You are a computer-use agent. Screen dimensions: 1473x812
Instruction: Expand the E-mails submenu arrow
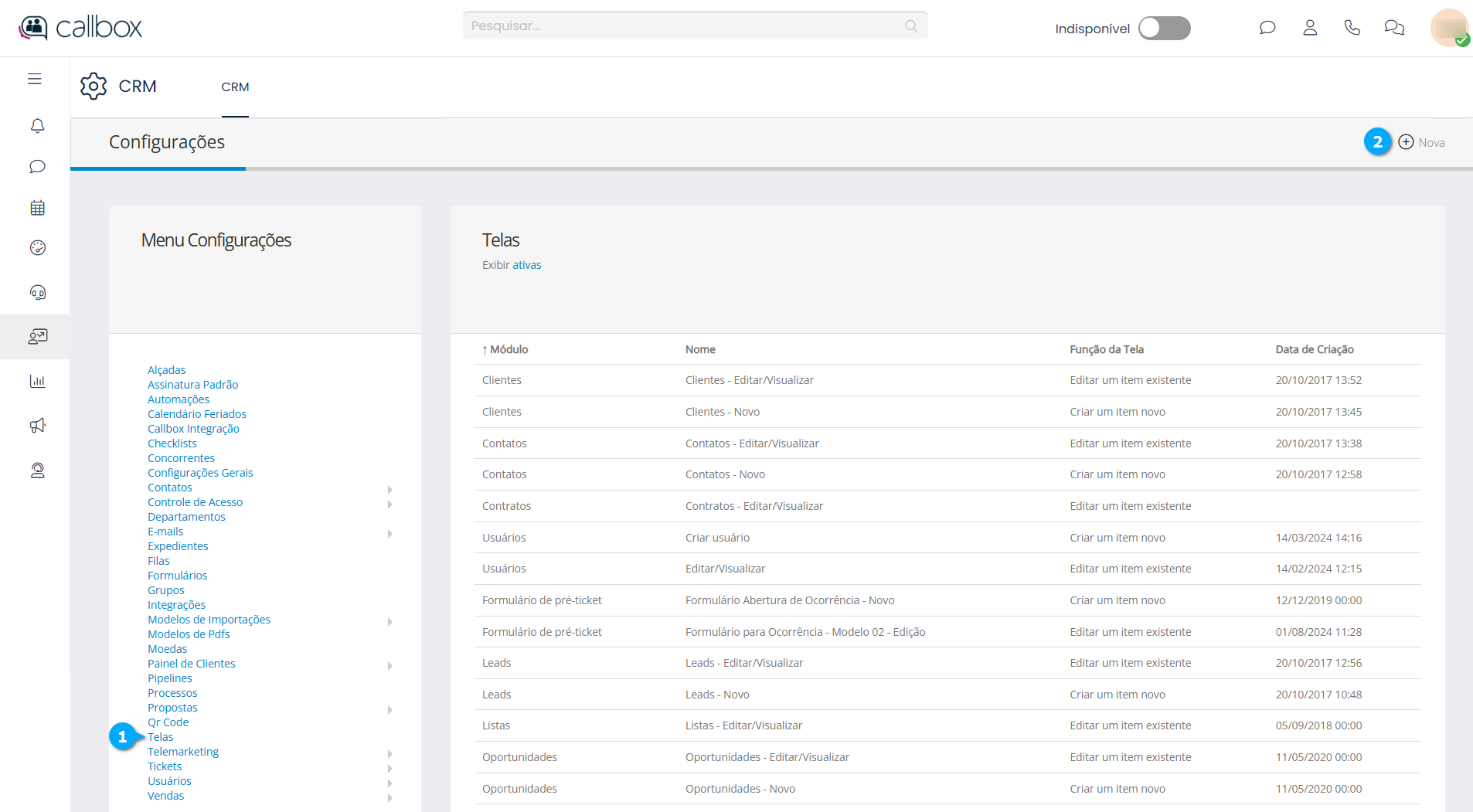(390, 533)
